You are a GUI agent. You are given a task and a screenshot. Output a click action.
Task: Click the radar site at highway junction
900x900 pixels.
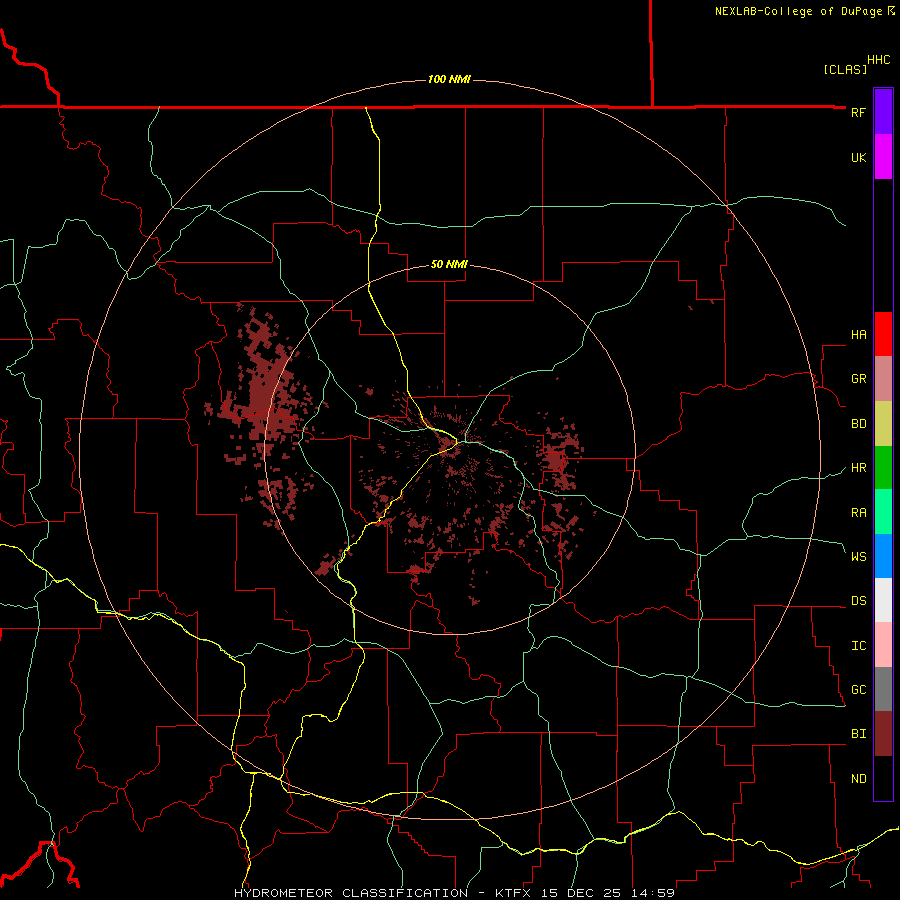(459, 442)
